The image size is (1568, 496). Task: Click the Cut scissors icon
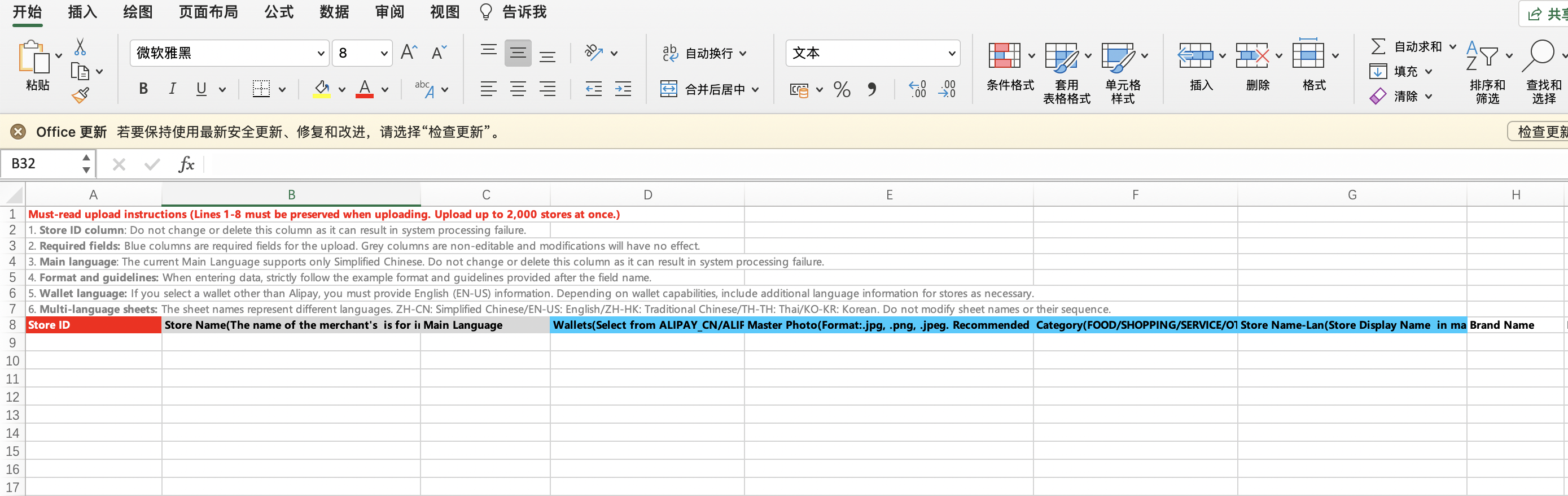click(80, 47)
